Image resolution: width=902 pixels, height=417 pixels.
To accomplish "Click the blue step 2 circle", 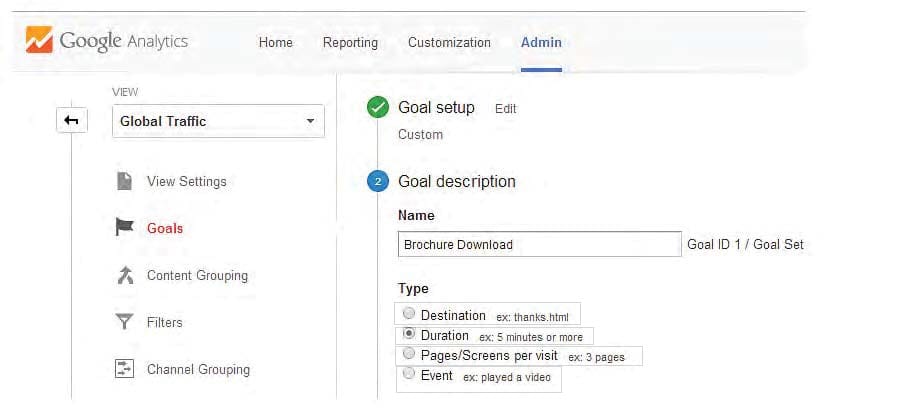I will (377, 182).
